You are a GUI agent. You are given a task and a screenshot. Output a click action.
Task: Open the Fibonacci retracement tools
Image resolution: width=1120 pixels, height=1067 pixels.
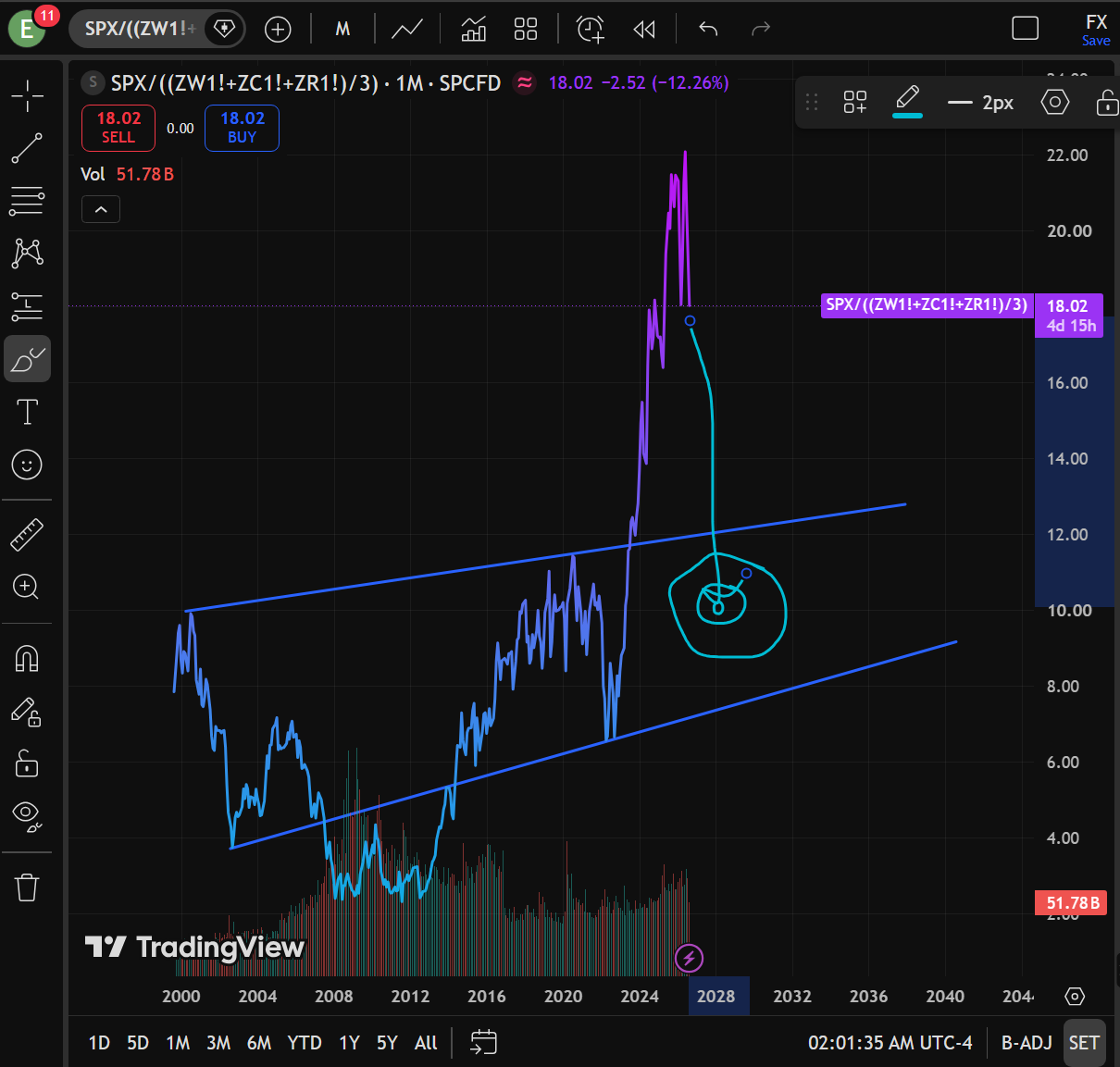(x=28, y=201)
